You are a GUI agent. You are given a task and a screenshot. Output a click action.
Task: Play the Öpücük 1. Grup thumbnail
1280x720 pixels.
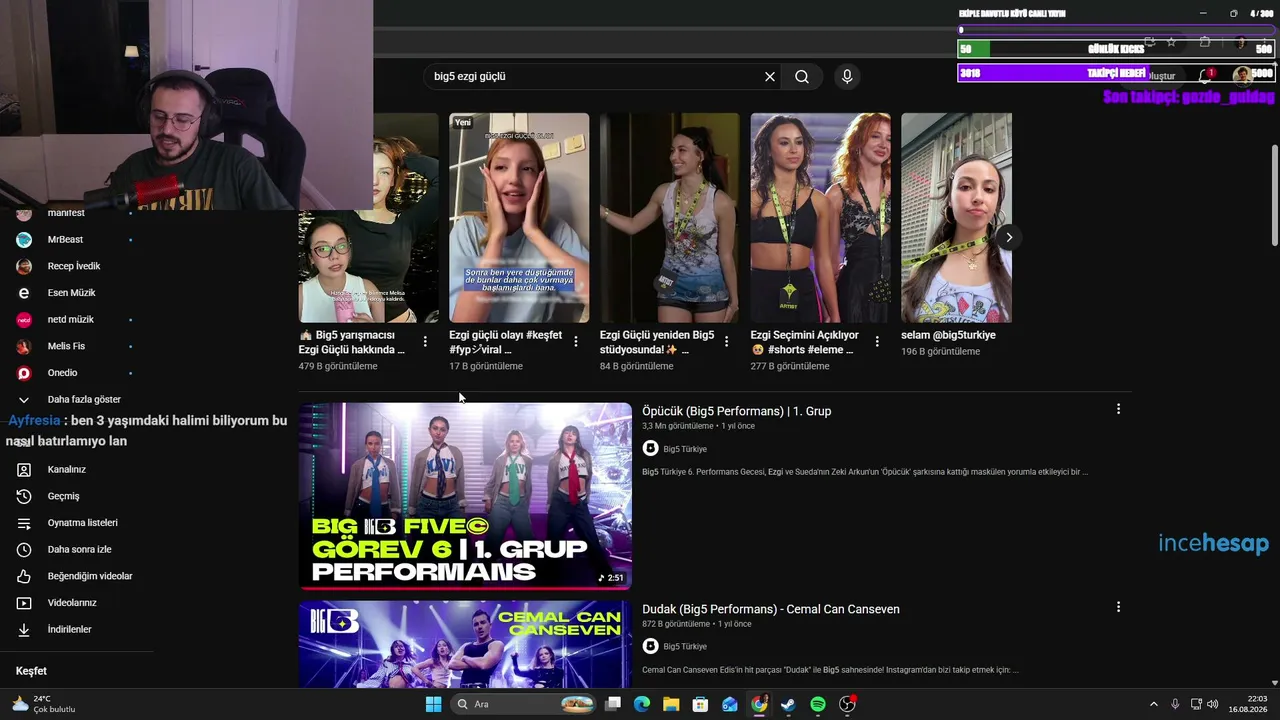point(465,496)
